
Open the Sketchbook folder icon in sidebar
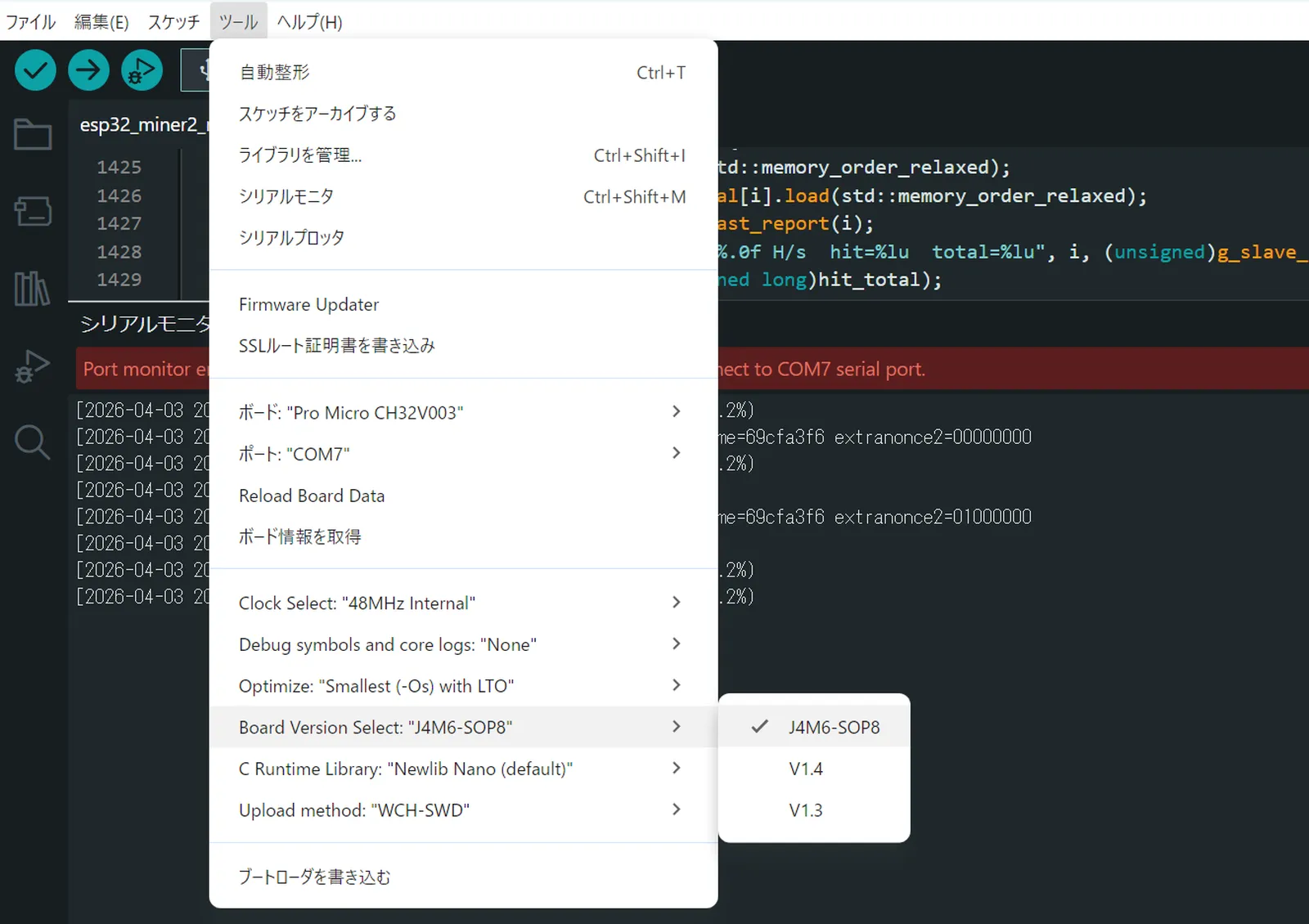(33, 135)
